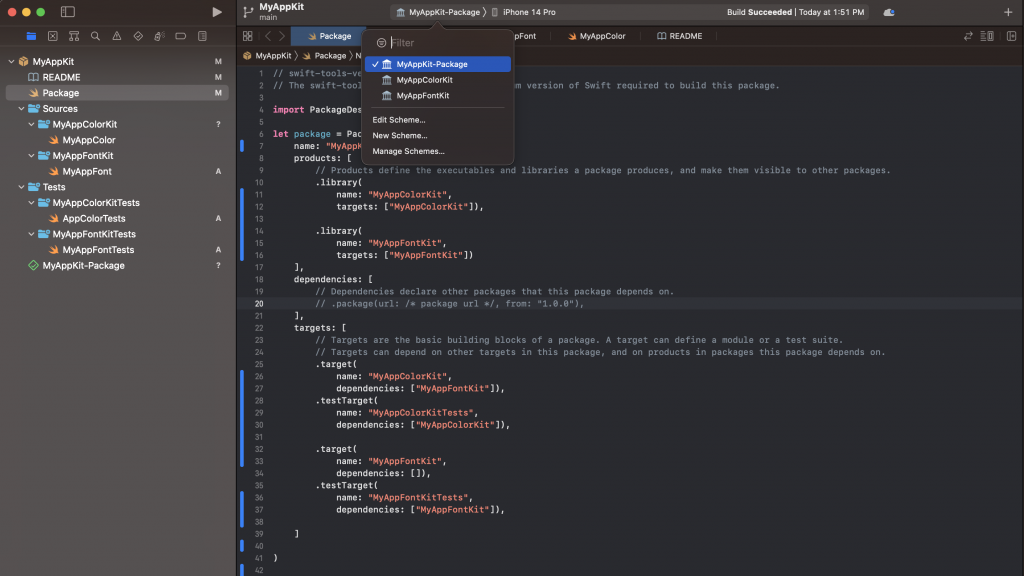Collapse the Tests folder

click(x=22, y=187)
